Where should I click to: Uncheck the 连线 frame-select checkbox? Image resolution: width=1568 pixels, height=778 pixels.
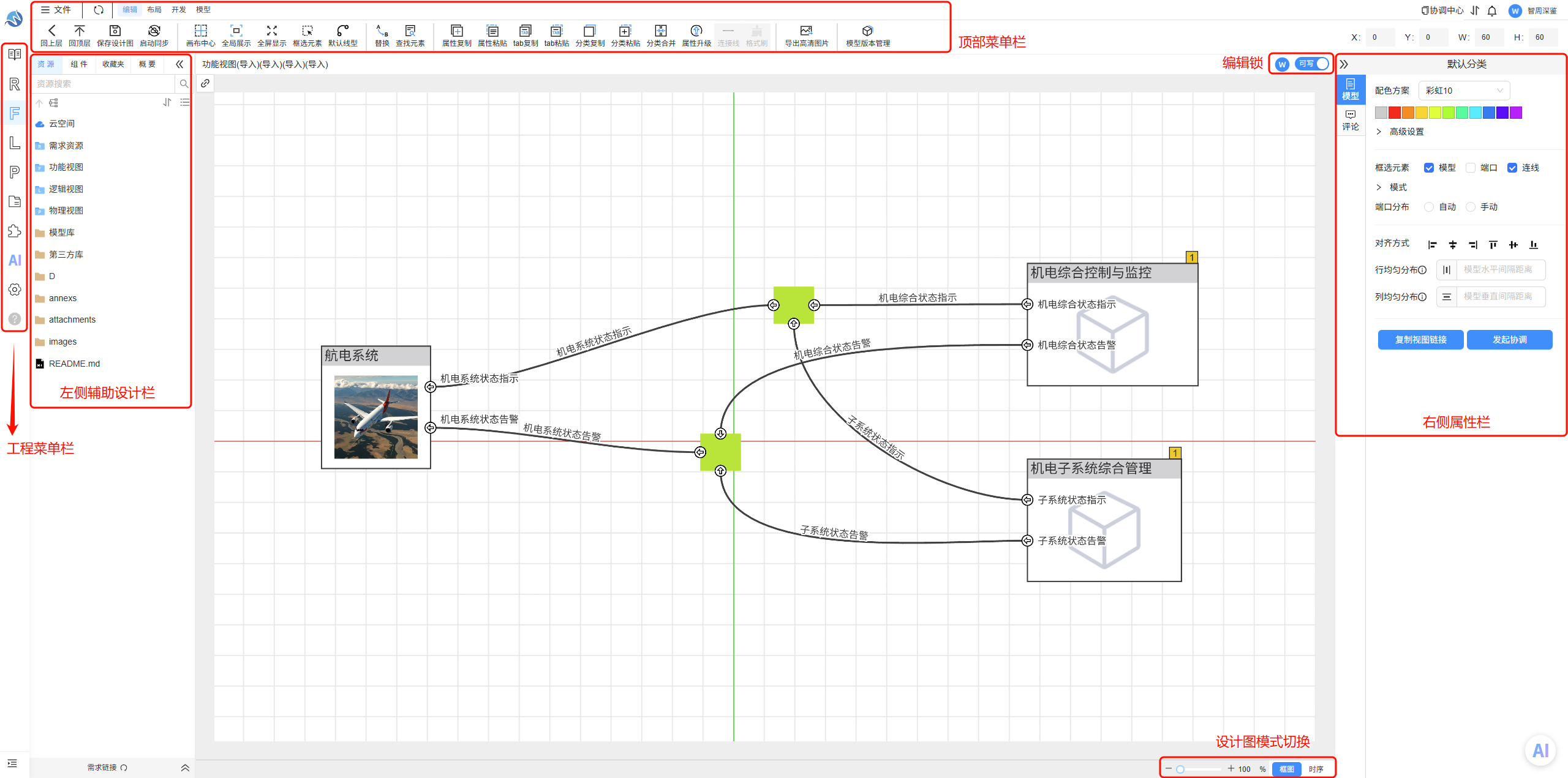1512,168
